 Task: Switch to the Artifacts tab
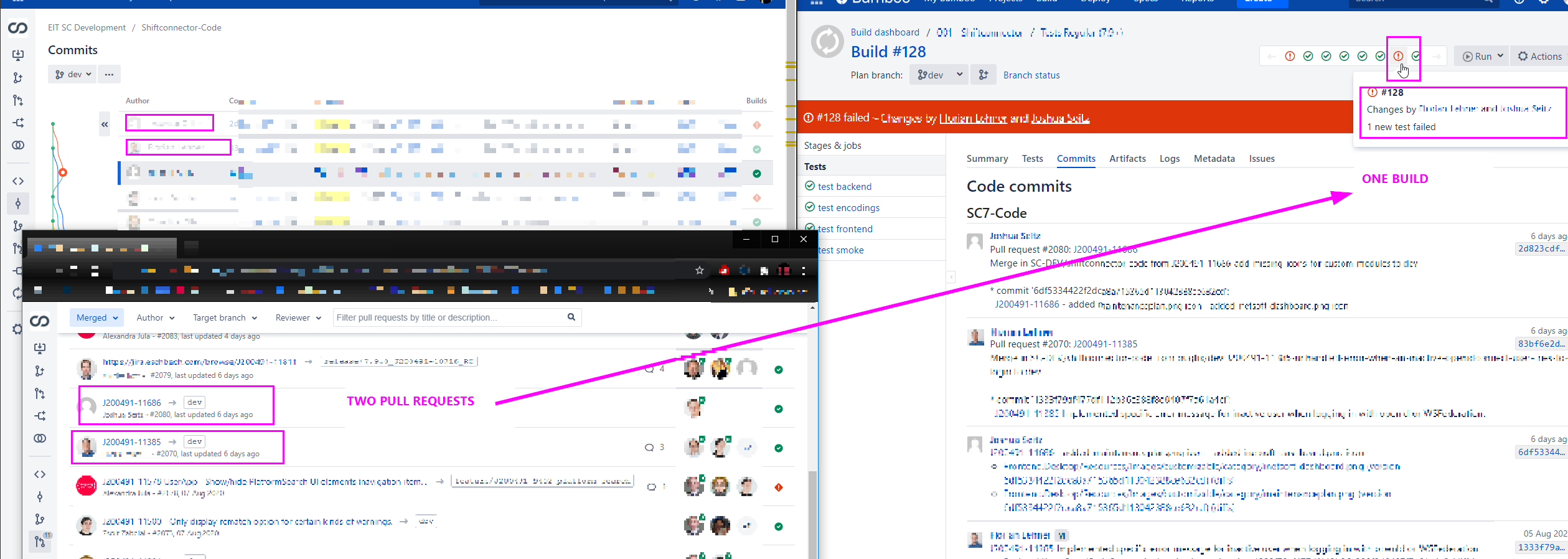1127,159
